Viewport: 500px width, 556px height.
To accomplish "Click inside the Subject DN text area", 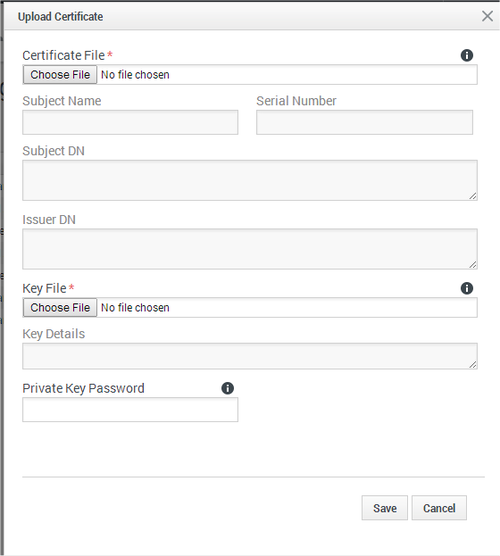I will tap(250, 180).
